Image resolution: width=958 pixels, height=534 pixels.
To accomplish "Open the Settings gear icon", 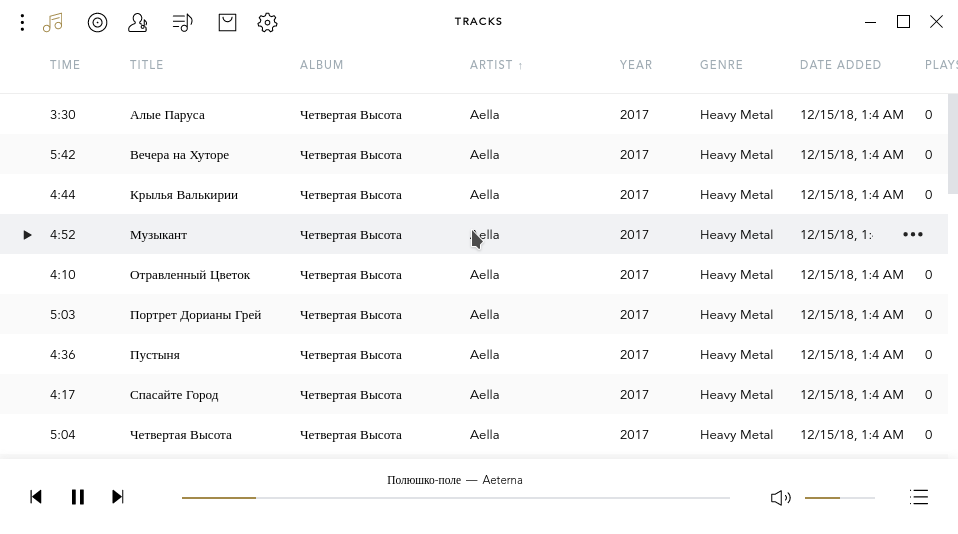I will [x=267, y=23].
